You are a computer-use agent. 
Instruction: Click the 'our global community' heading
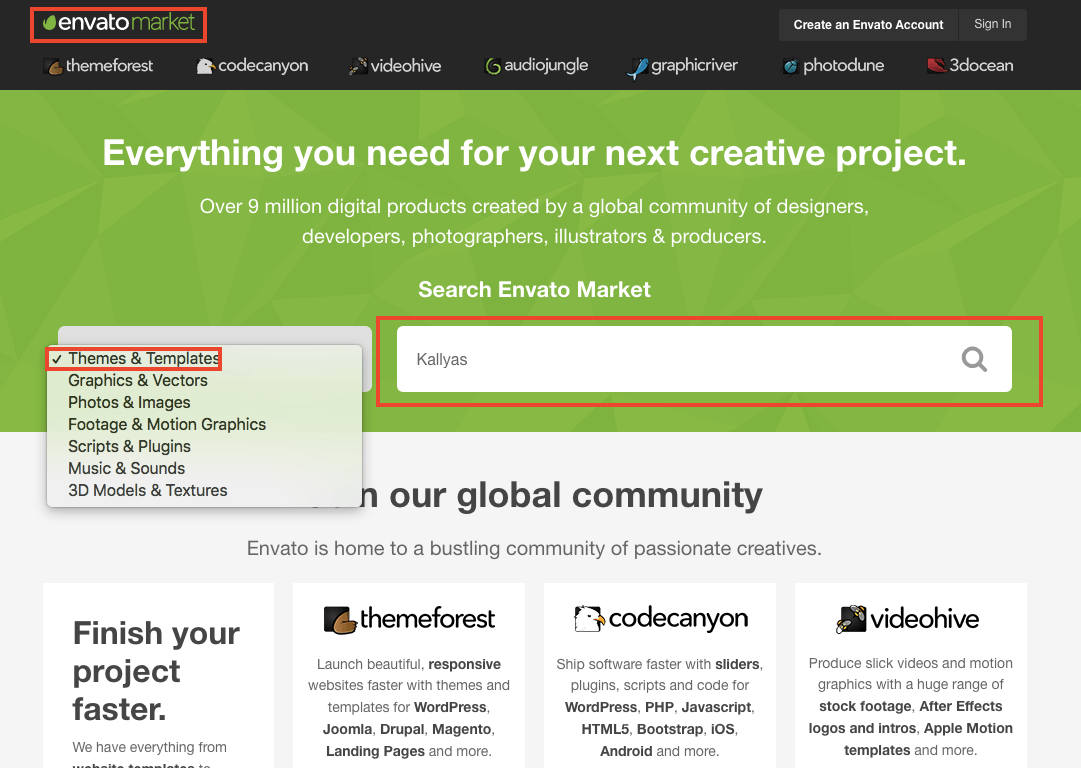point(576,495)
